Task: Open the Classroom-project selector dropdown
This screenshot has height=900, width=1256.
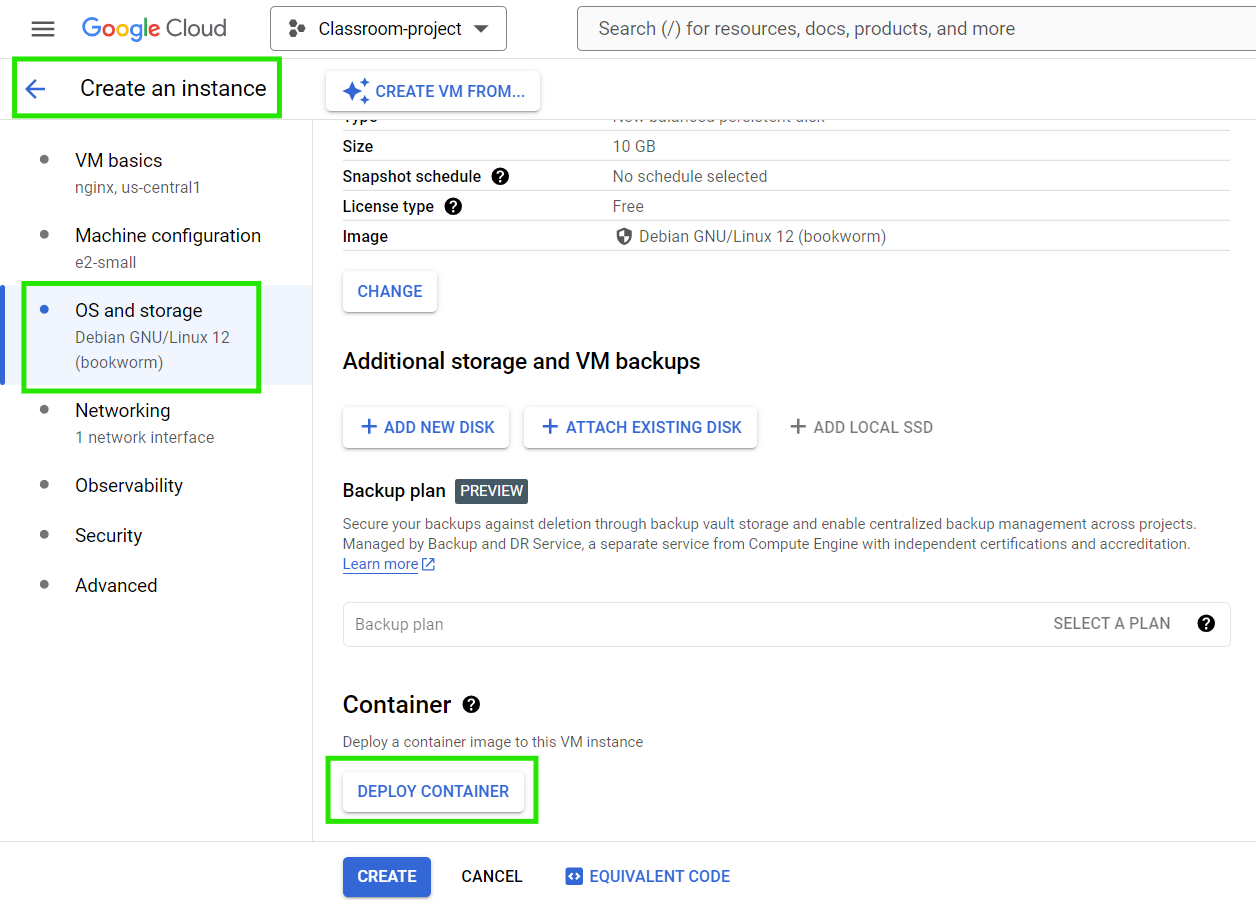Action: tap(388, 28)
